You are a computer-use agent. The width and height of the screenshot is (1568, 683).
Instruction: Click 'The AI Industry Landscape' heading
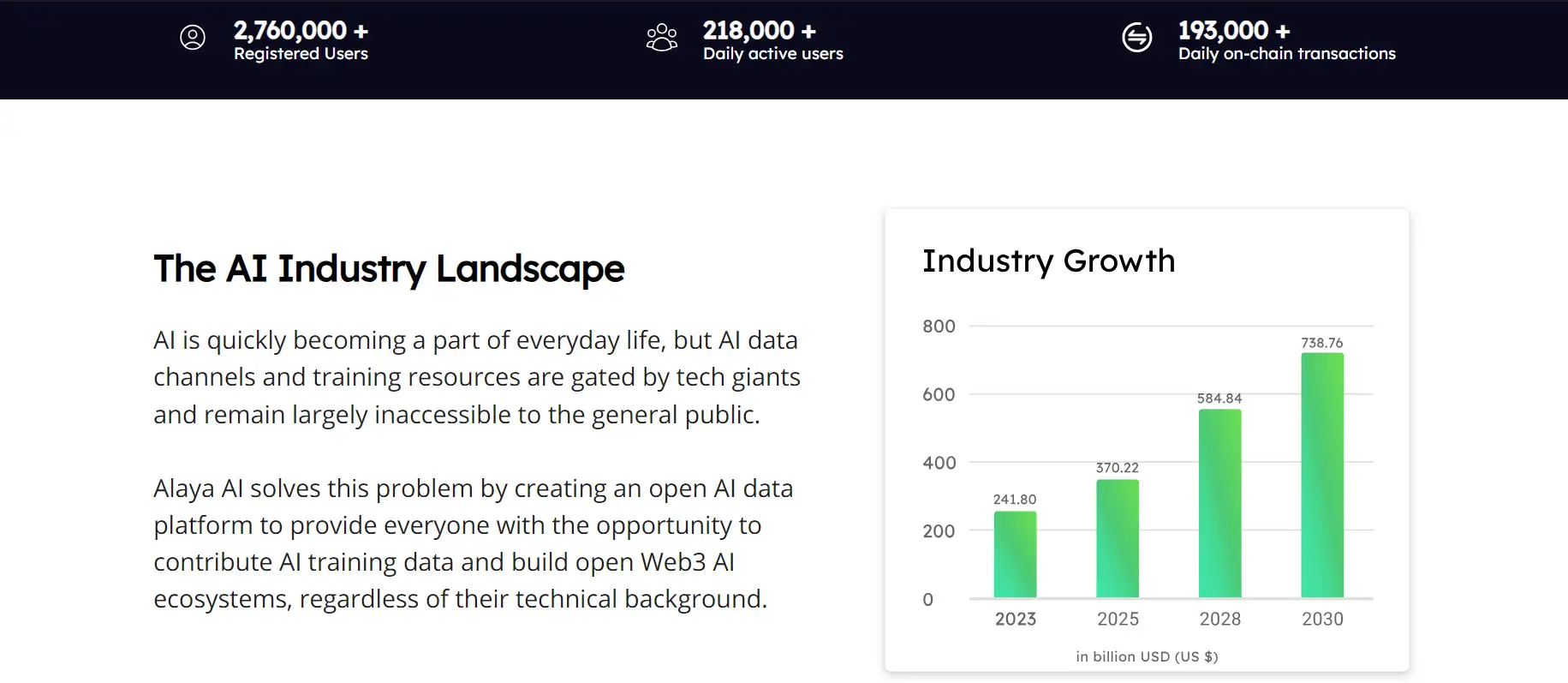pyautogui.click(x=389, y=268)
